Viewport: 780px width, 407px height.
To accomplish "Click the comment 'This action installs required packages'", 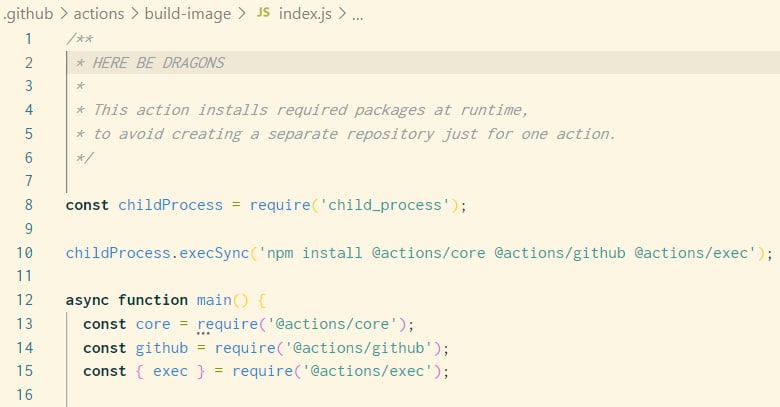I will [259, 110].
